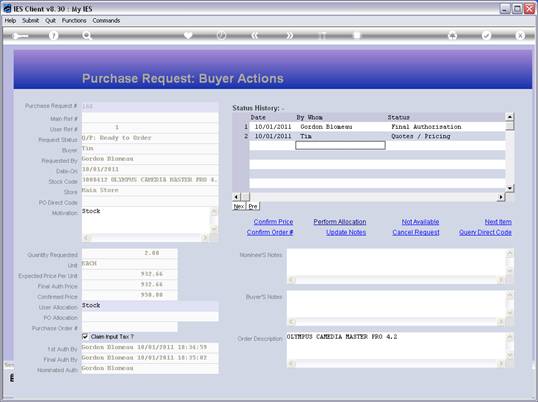Image resolution: width=538 pixels, height=402 pixels.
Task: Click the magnifying glass search icon
Action: point(87,36)
